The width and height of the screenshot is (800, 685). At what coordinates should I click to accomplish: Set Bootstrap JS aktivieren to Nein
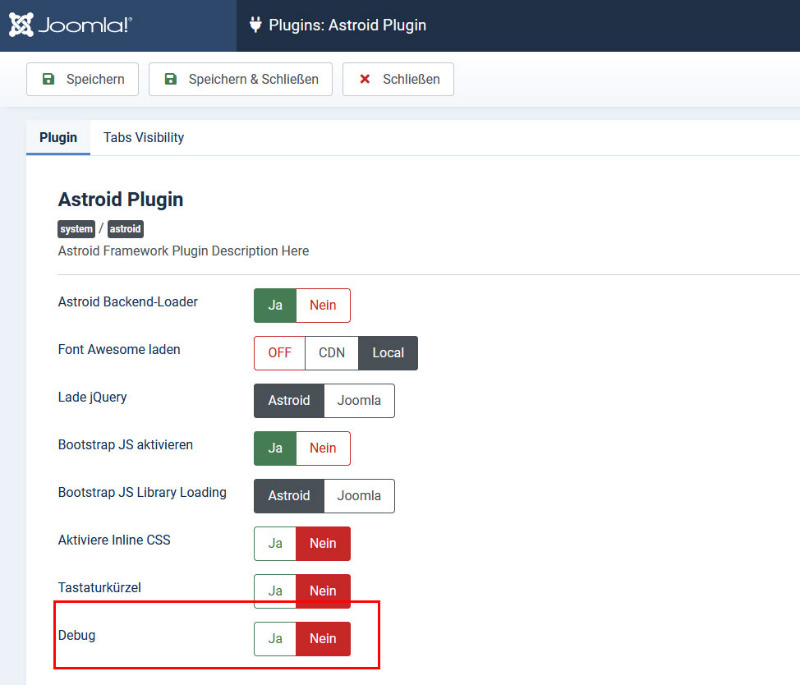pyautogui.click(x=323, y=448)
